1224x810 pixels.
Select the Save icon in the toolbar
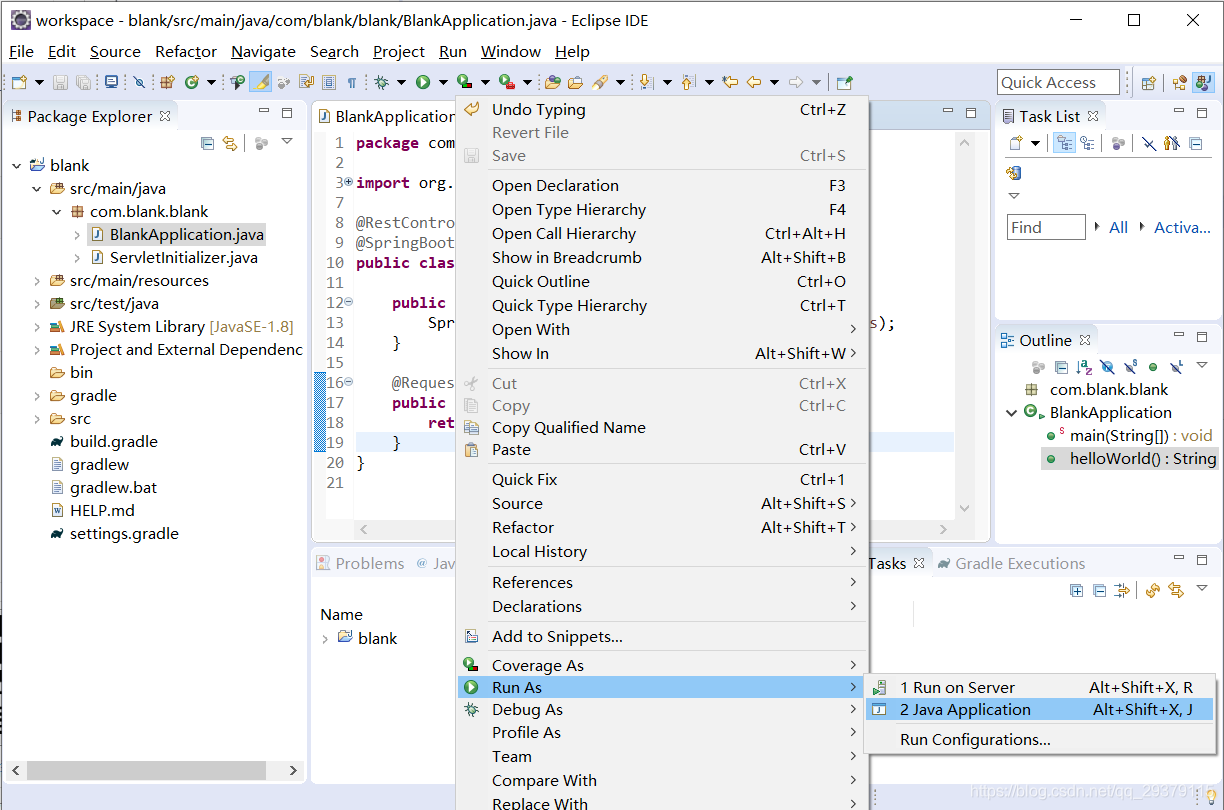[x=60, y=82]
